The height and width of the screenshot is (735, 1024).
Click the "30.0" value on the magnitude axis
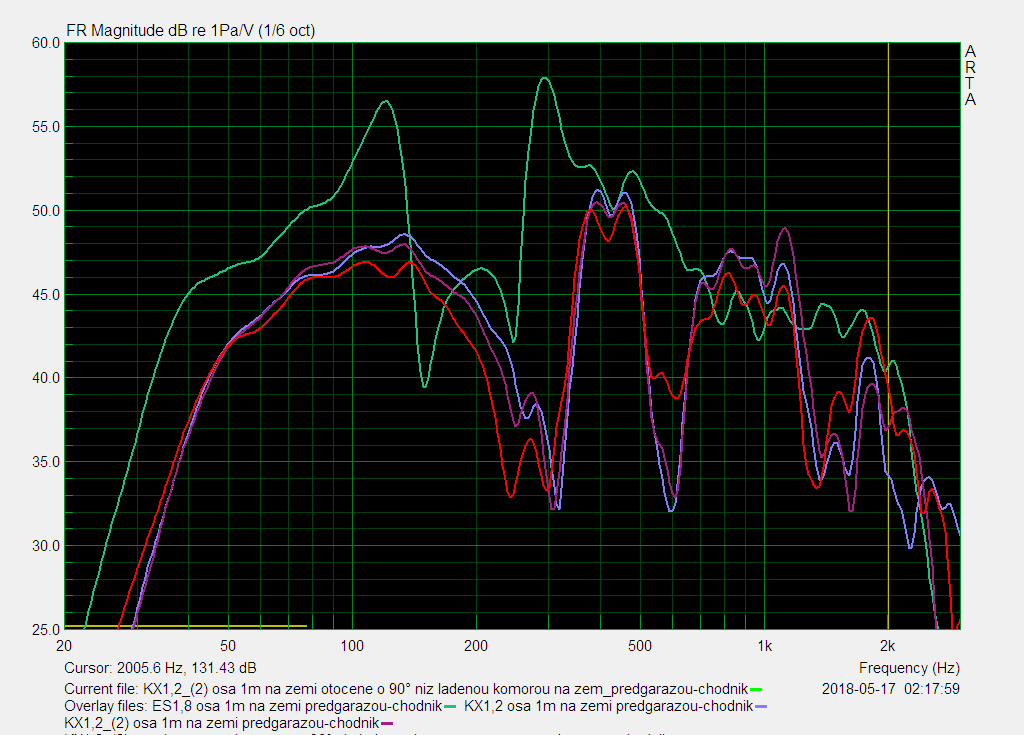tap(46, 546)
